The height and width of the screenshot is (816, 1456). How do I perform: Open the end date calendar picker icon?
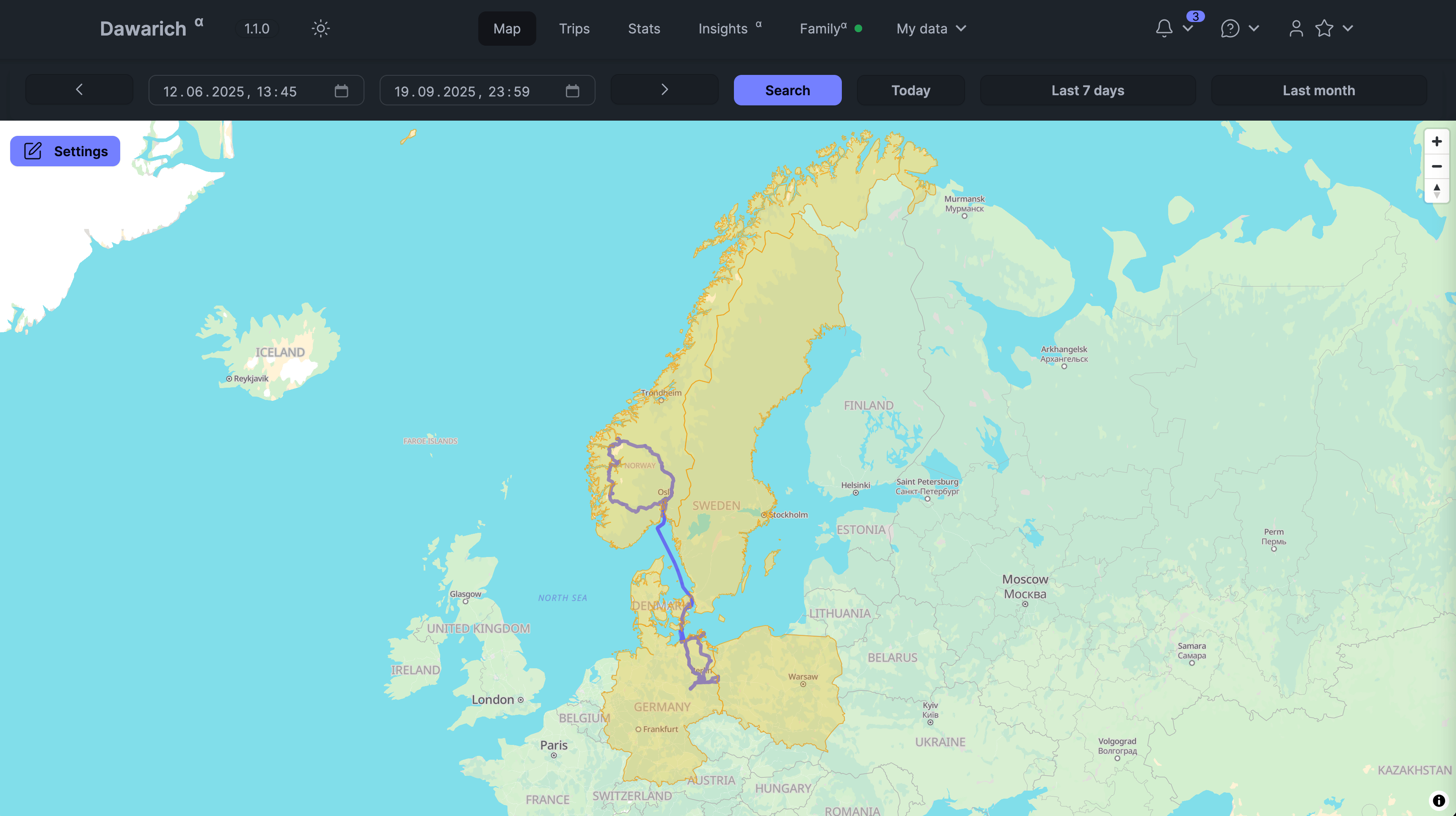pos(573,91)
